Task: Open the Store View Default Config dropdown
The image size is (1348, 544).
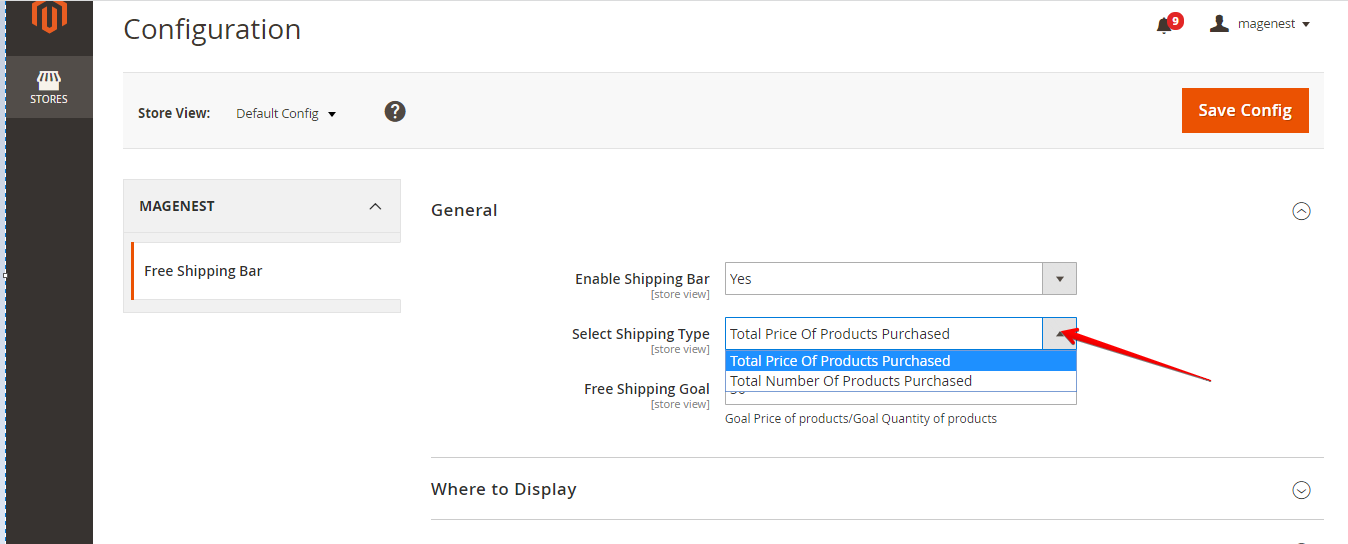Action: click(x=286, y=114)
